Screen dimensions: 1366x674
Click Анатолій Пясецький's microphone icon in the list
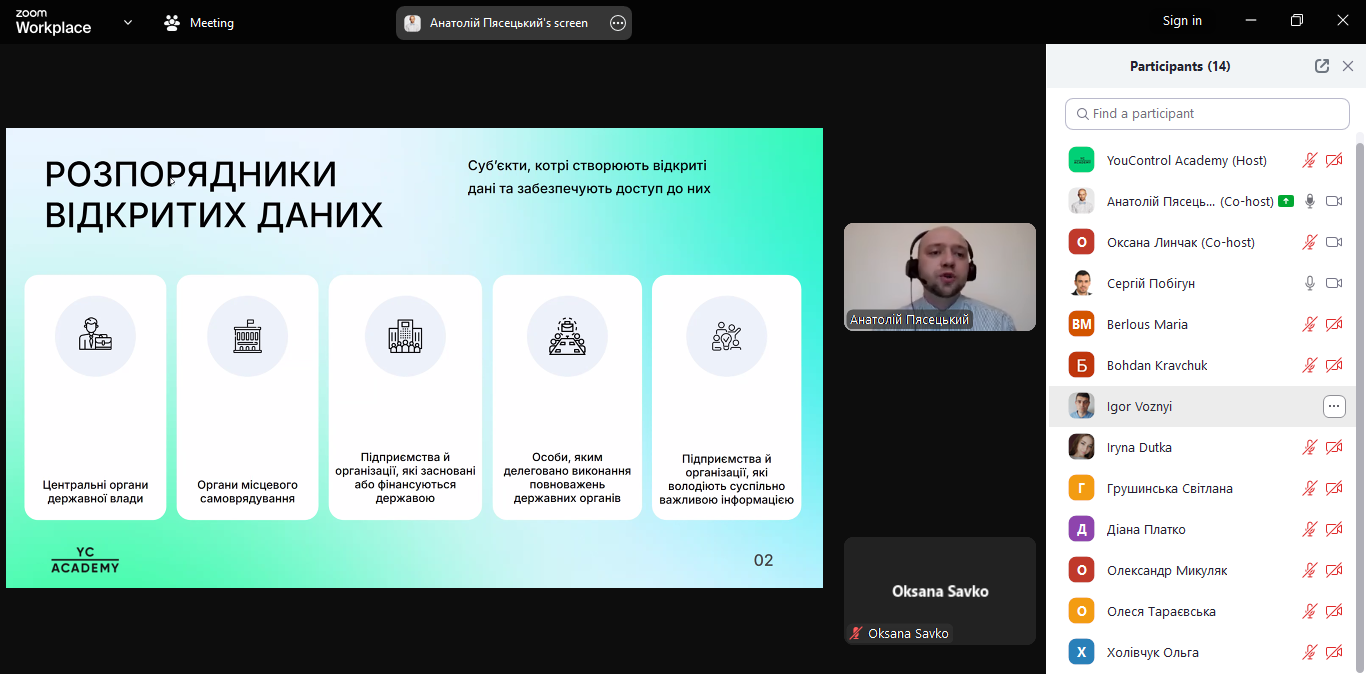tap(1310, 201)
